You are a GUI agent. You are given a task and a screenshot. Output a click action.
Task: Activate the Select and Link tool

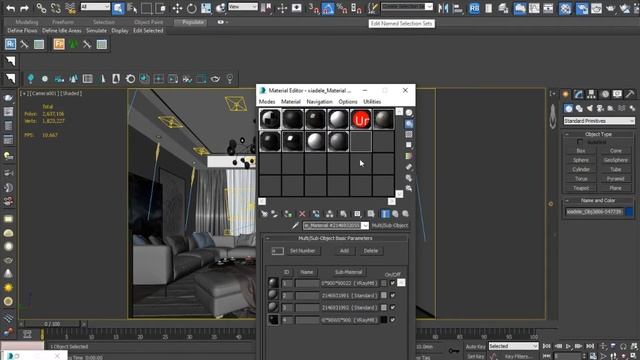click(41, 8)
